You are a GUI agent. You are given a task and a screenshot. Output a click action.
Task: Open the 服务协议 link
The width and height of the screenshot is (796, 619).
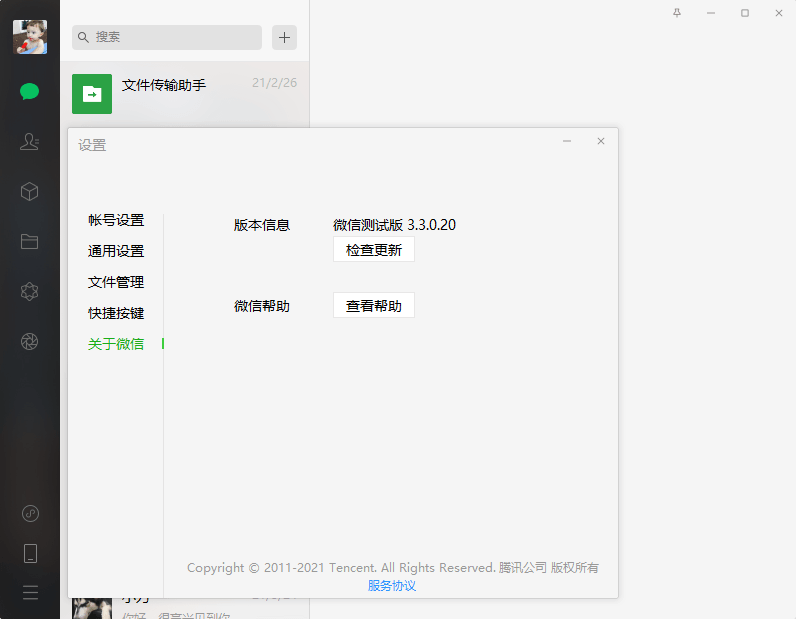coord(392,585)
